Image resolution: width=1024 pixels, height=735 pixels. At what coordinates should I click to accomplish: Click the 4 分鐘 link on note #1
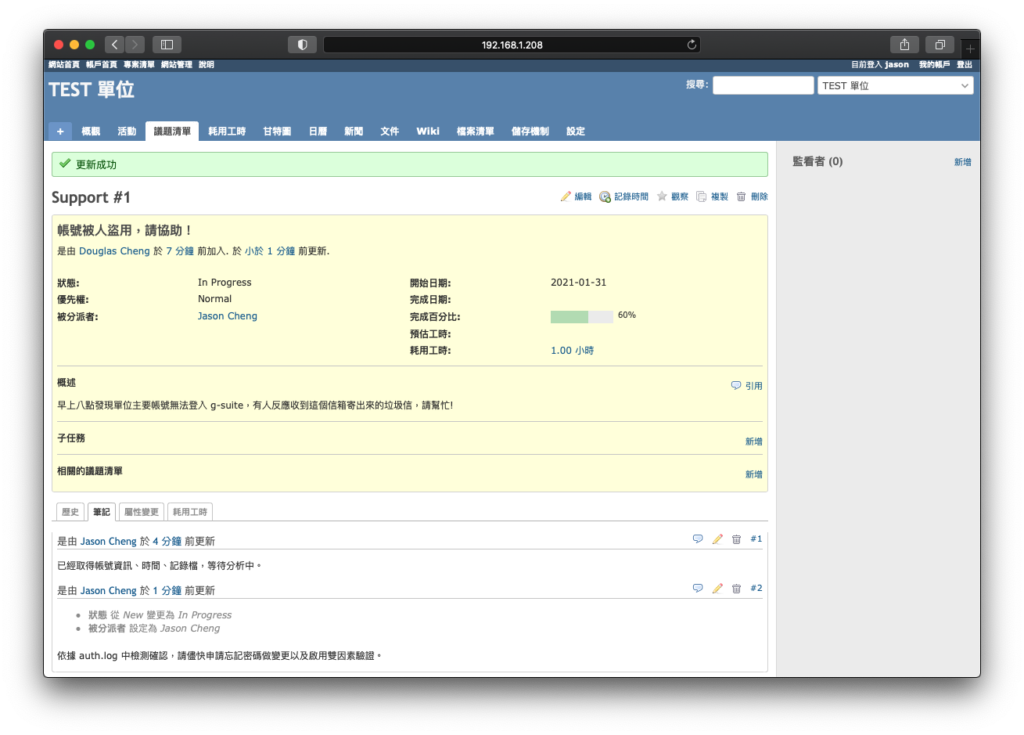tap(167, 542)
